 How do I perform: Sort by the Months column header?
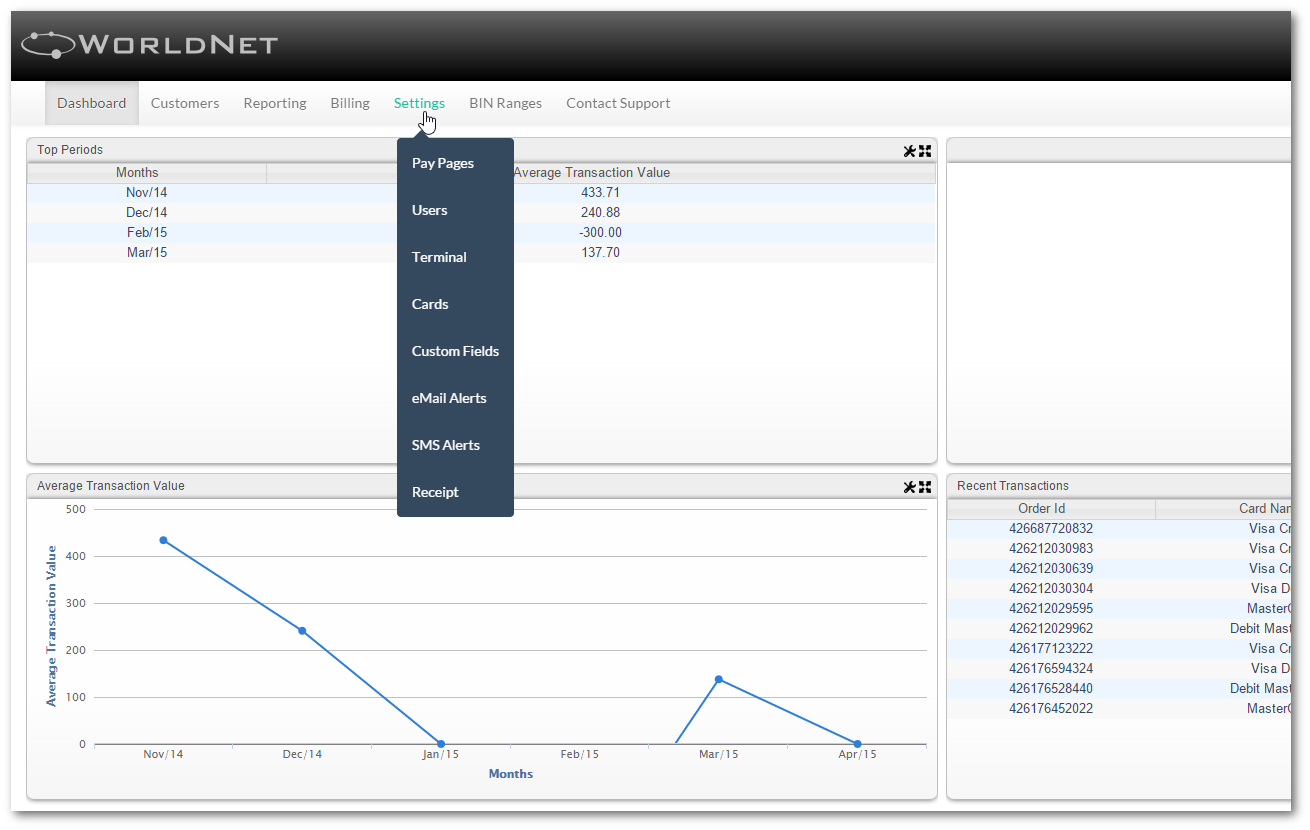[137, 173]
